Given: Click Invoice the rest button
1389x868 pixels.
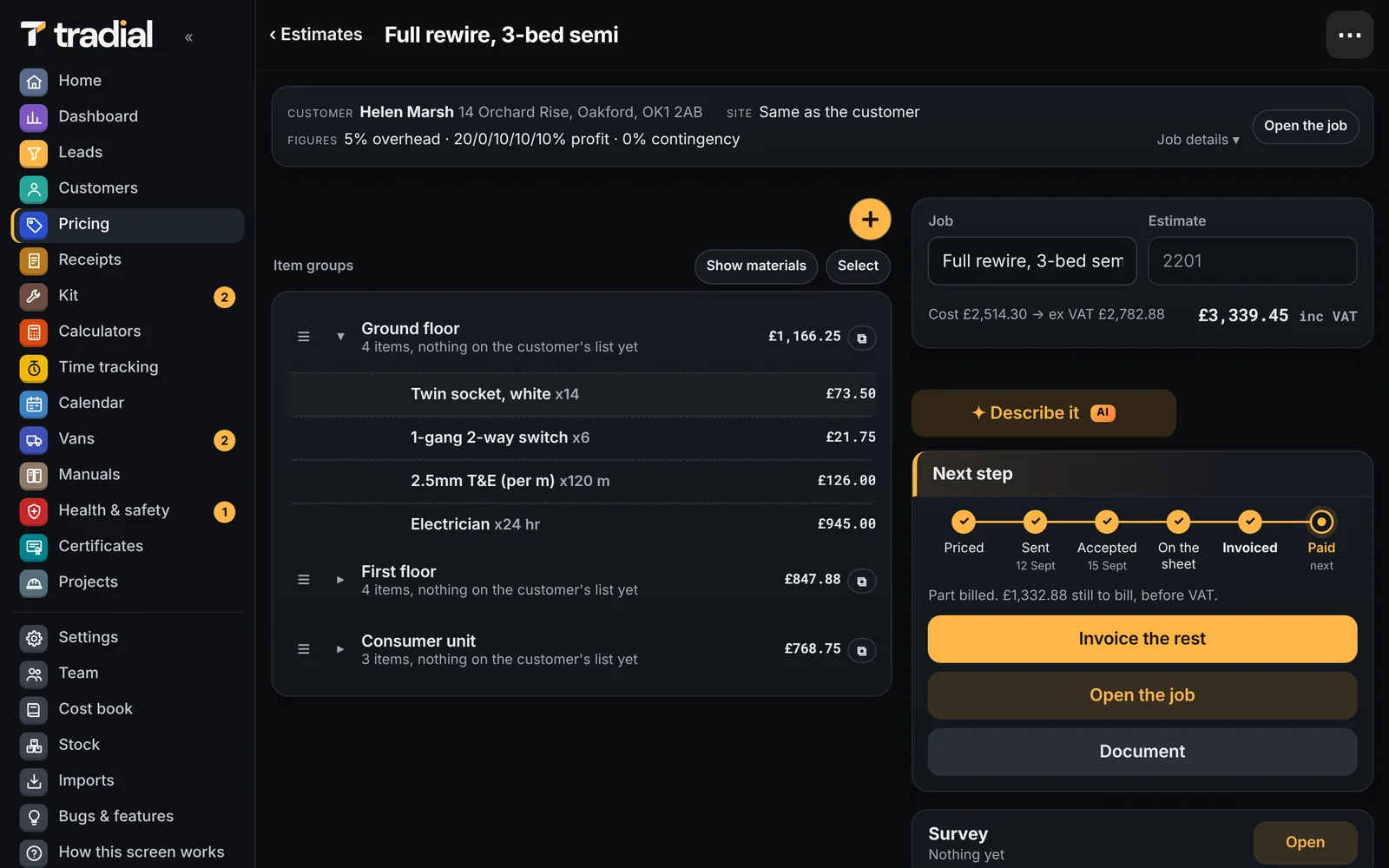Looking at the screenshot, I should click(x=1142, y=639).
